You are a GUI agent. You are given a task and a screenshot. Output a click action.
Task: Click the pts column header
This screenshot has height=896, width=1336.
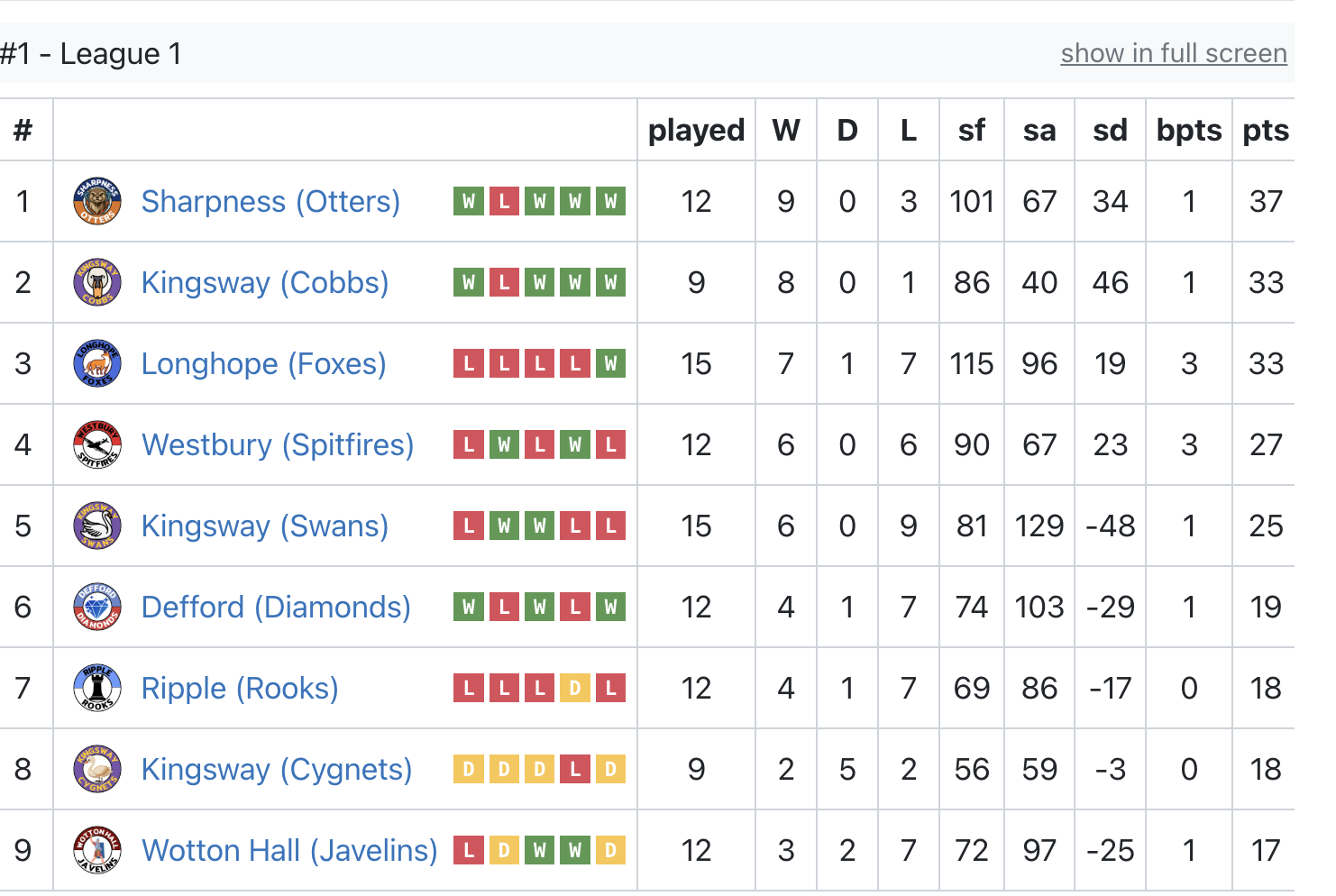(x=1266, y=130)
